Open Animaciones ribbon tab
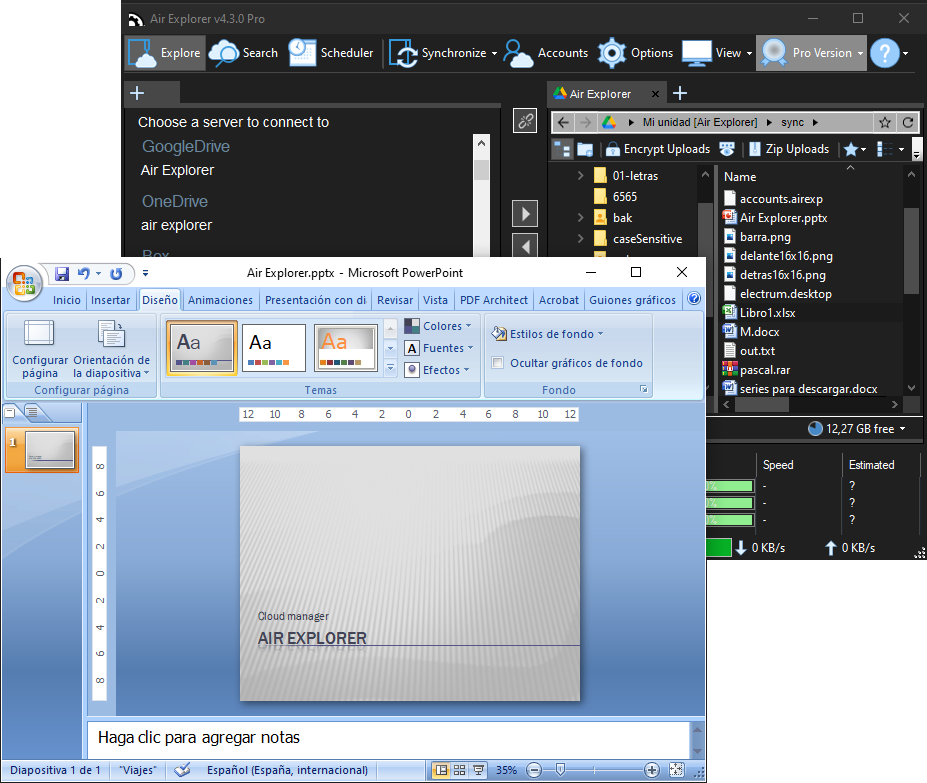This screenshot has height=783, width=927. pyautogui.click(x=221, y=300)
